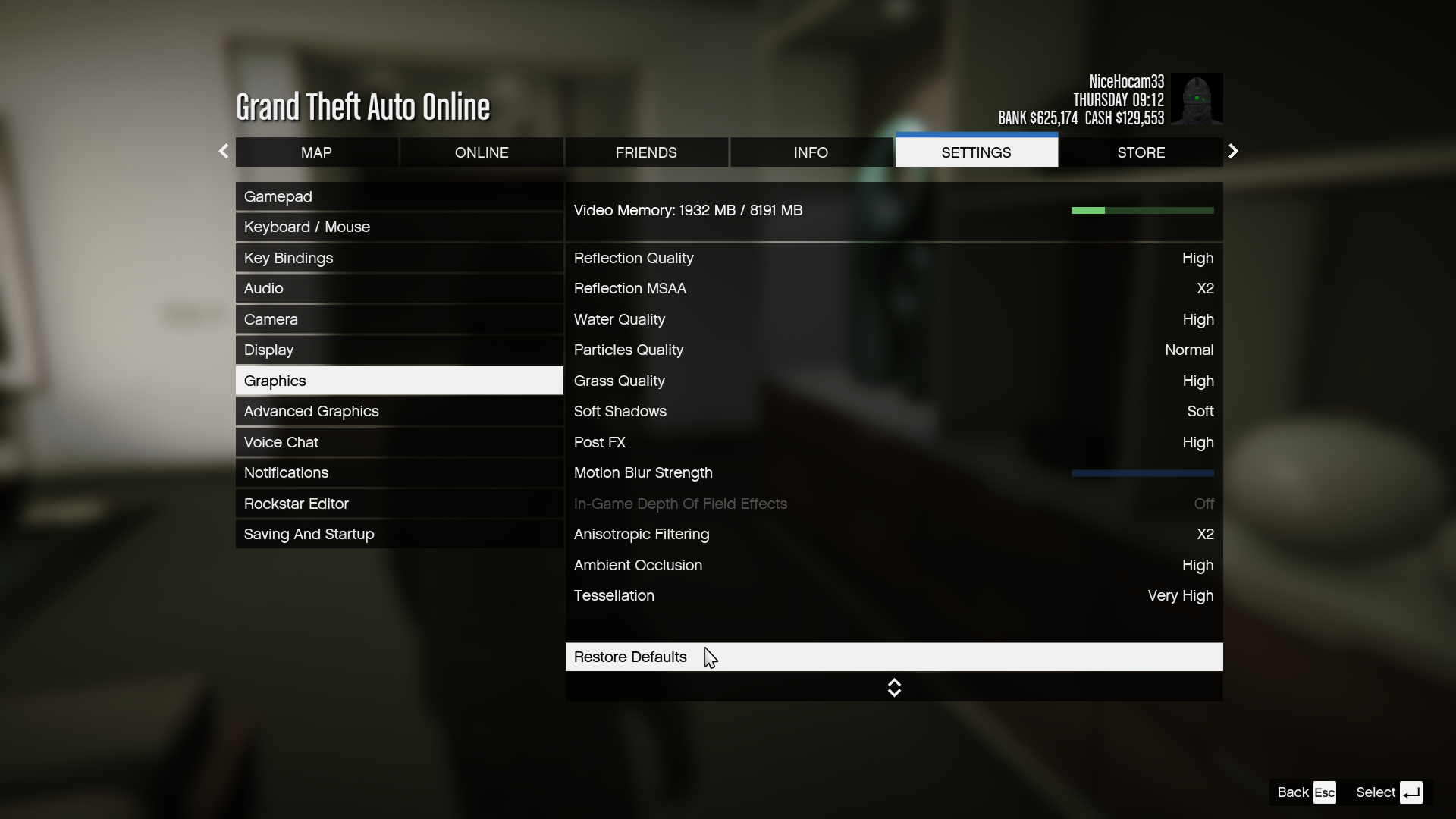The image size is (1456, 819).
Task: Open Advanced Graphics settings
Action: [x=311, y=411]
